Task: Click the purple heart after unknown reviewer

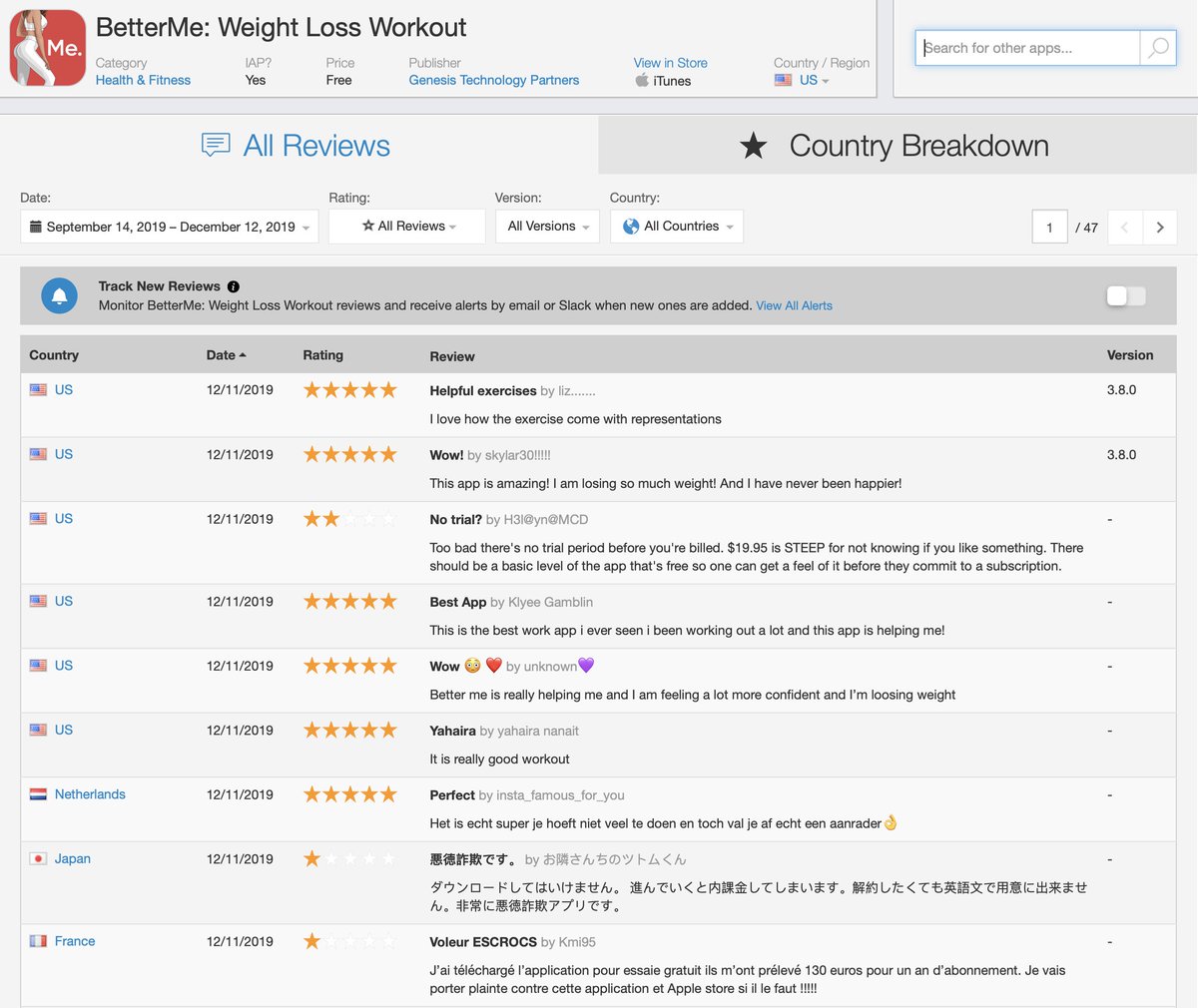Action: 586,666
